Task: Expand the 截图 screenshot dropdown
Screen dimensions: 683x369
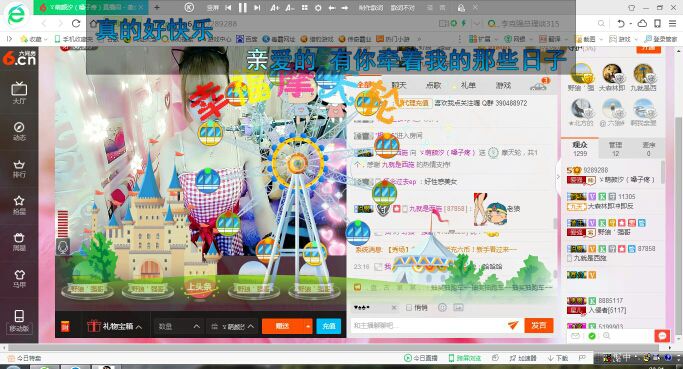Action: click(x=602, y=39)
